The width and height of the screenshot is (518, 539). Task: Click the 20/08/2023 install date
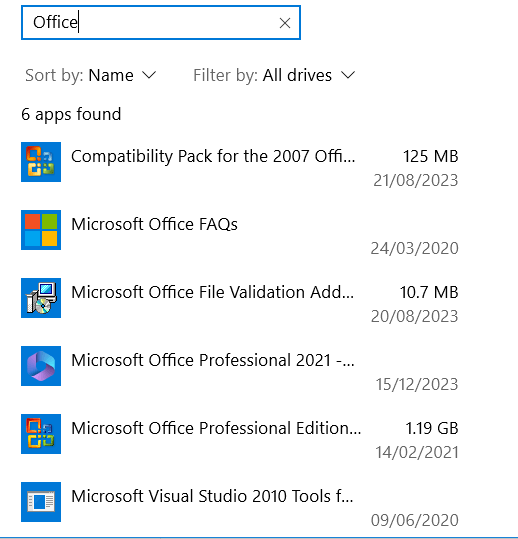point(415,317)
